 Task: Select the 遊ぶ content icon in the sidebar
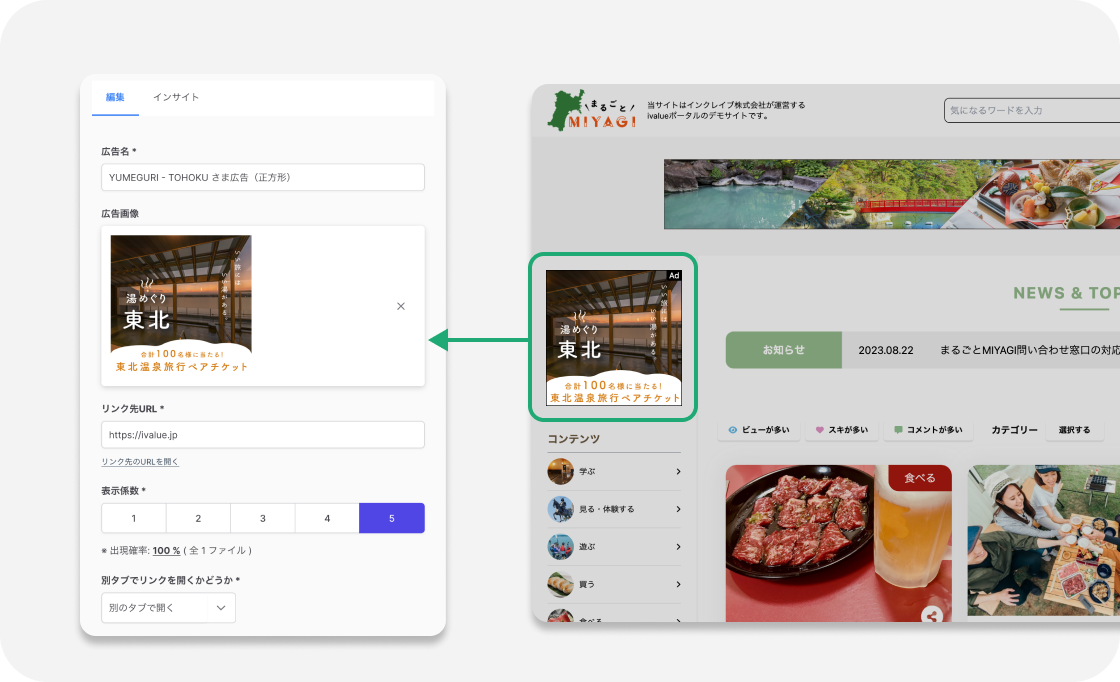[x=560, y=547]
